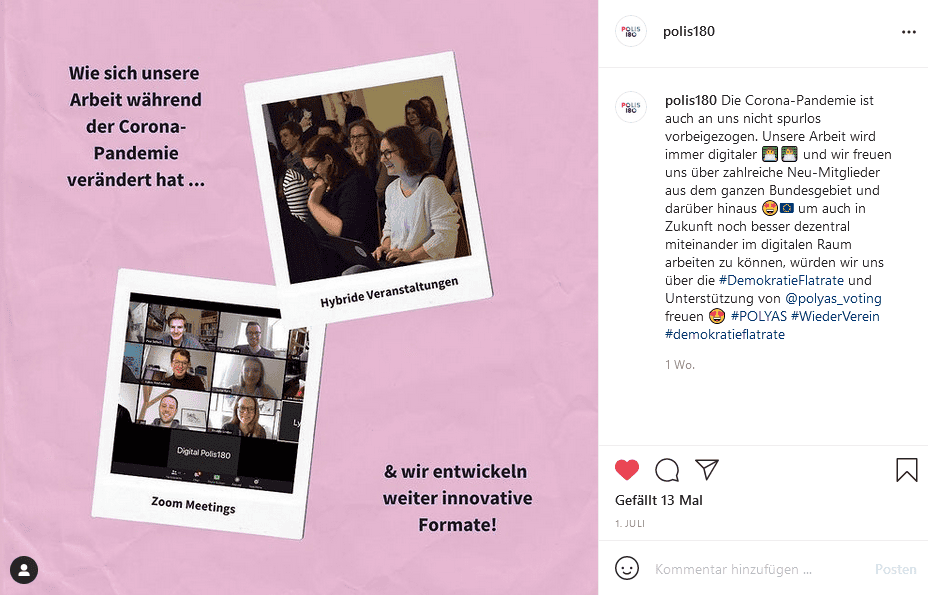Visit the @polyas_voting profile mention
928x595 pixels.
tap(833, 298)
